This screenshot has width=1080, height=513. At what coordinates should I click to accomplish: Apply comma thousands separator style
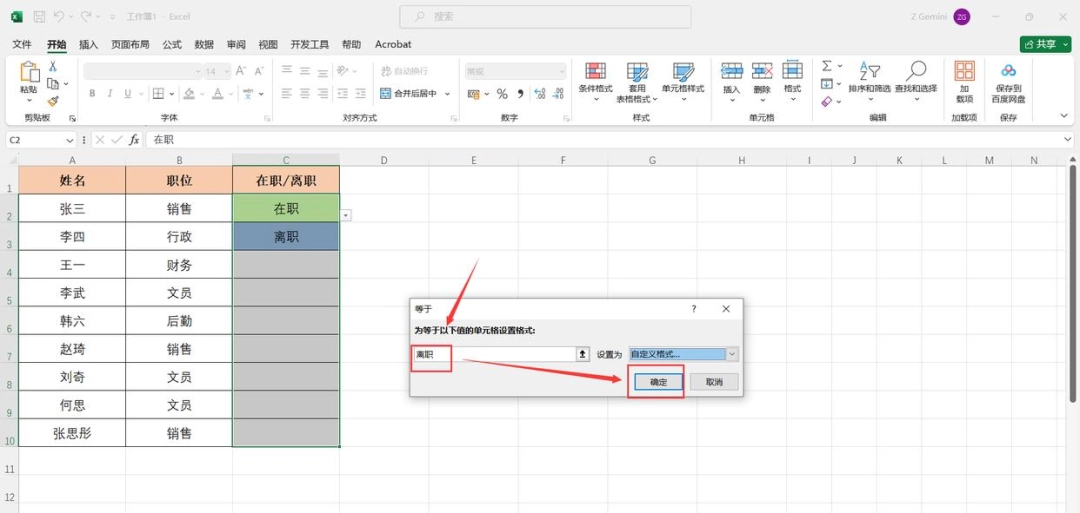[521, 94]
